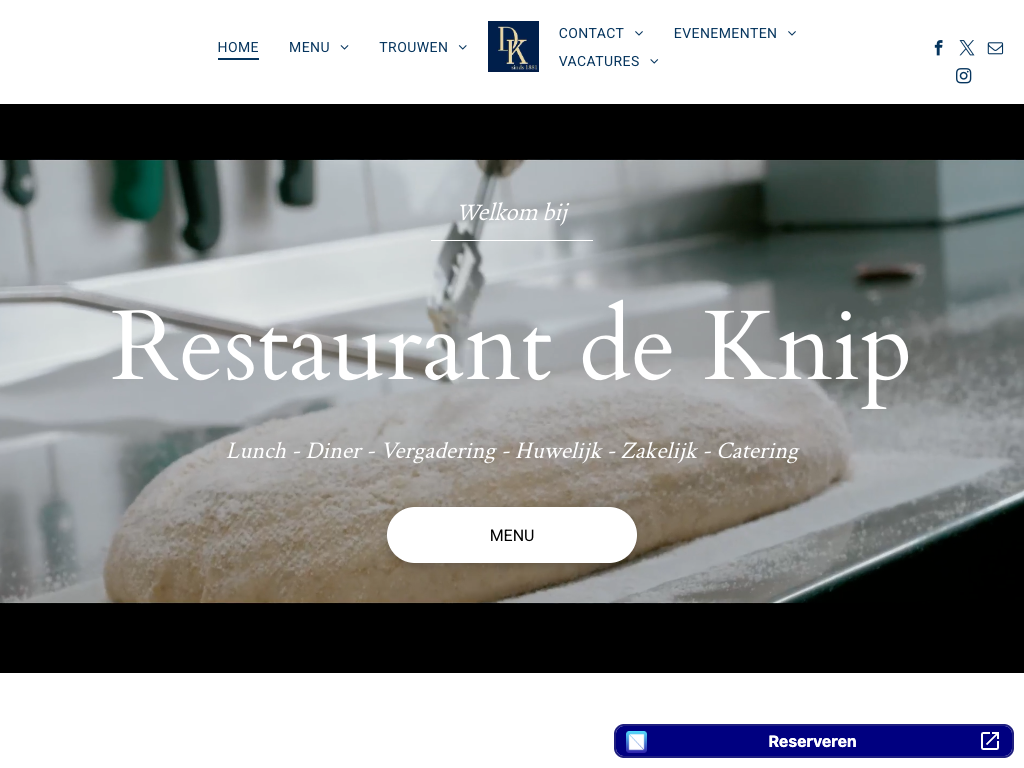
Task: Click the Restaurant de Knip hero heading
Action: (511, 349)
